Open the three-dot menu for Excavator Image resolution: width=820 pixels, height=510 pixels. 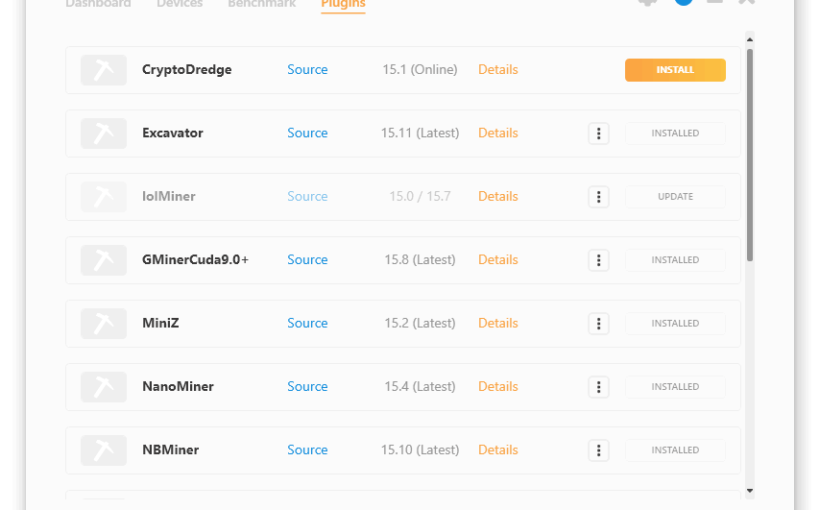click(598, 133)
